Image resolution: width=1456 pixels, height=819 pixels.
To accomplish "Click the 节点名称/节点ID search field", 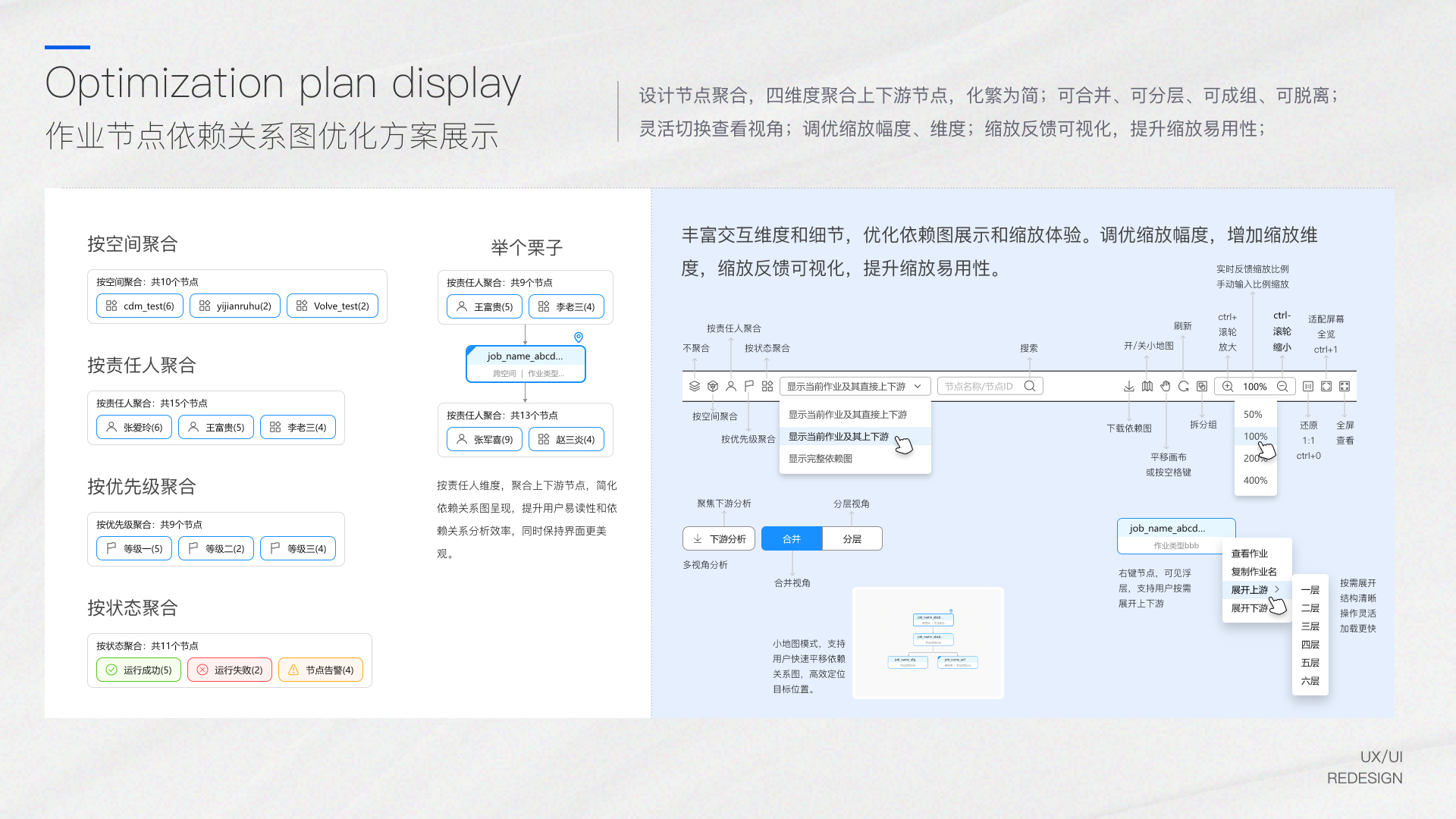I will click(x=980, y=387).
